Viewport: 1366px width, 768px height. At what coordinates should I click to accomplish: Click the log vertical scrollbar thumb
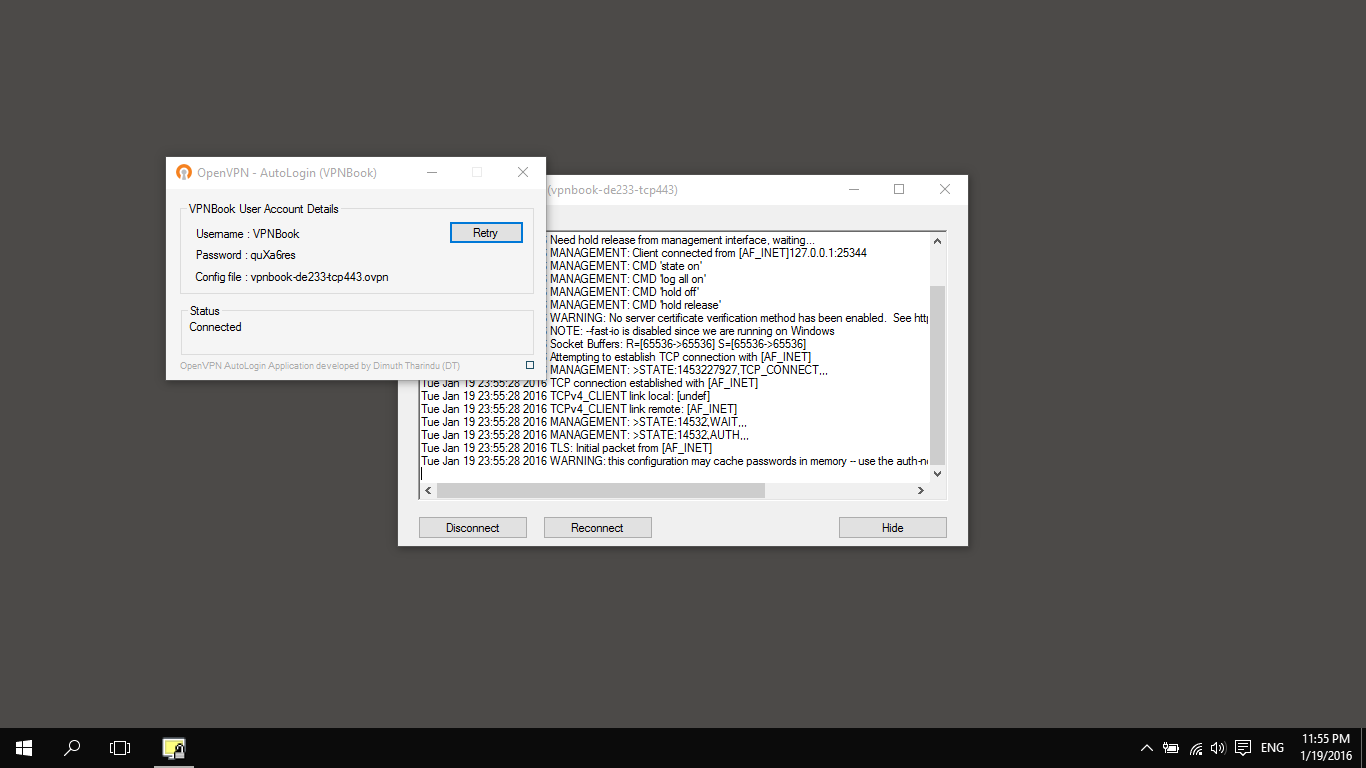[x=937, y=374]
